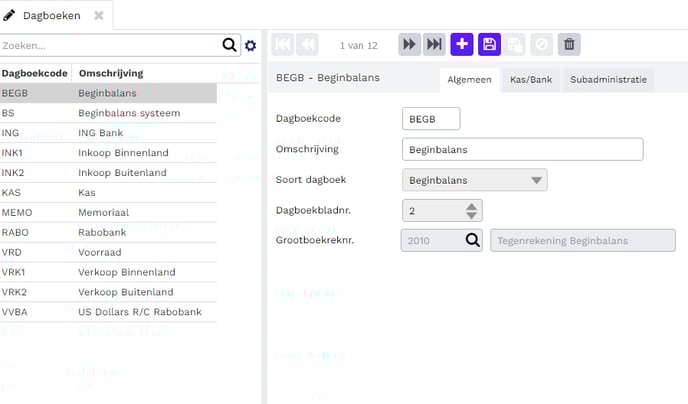Click the Omschrijving input field
Viewport: 688px width, 404px height.
tap(521, 149)
